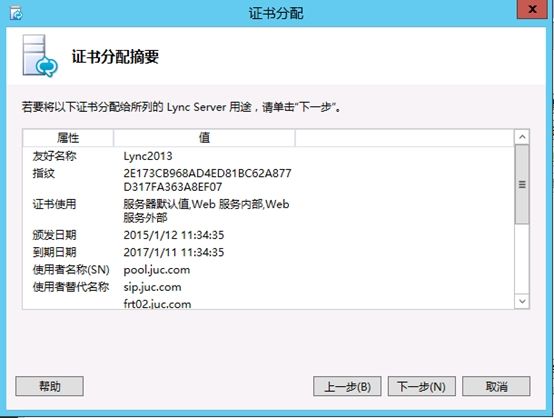Cancel with the 取消 button
Screen dimensions: 554x418
click(x=496, y=386)
